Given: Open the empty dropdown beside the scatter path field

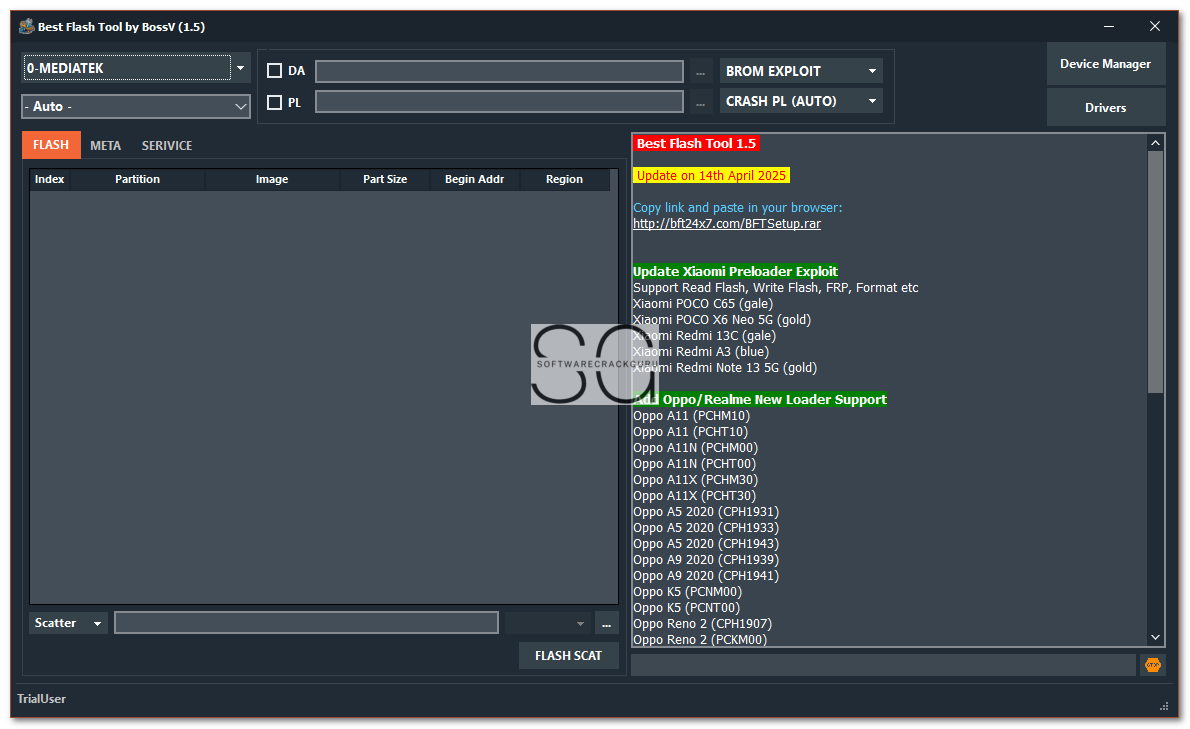Looking at the screenshot, I should [546, 624].
